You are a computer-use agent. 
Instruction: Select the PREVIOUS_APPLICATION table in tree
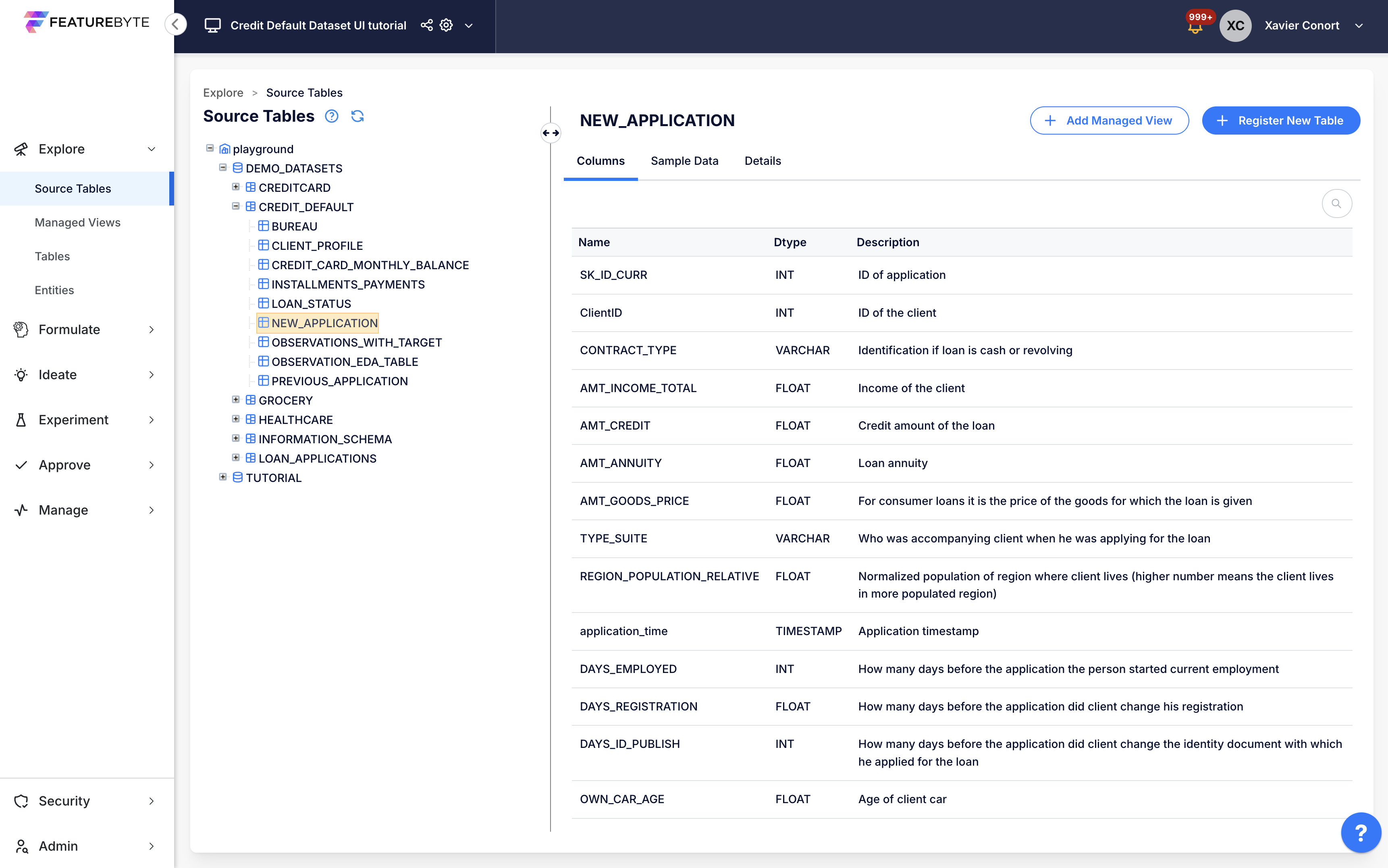tap(339, 381)
